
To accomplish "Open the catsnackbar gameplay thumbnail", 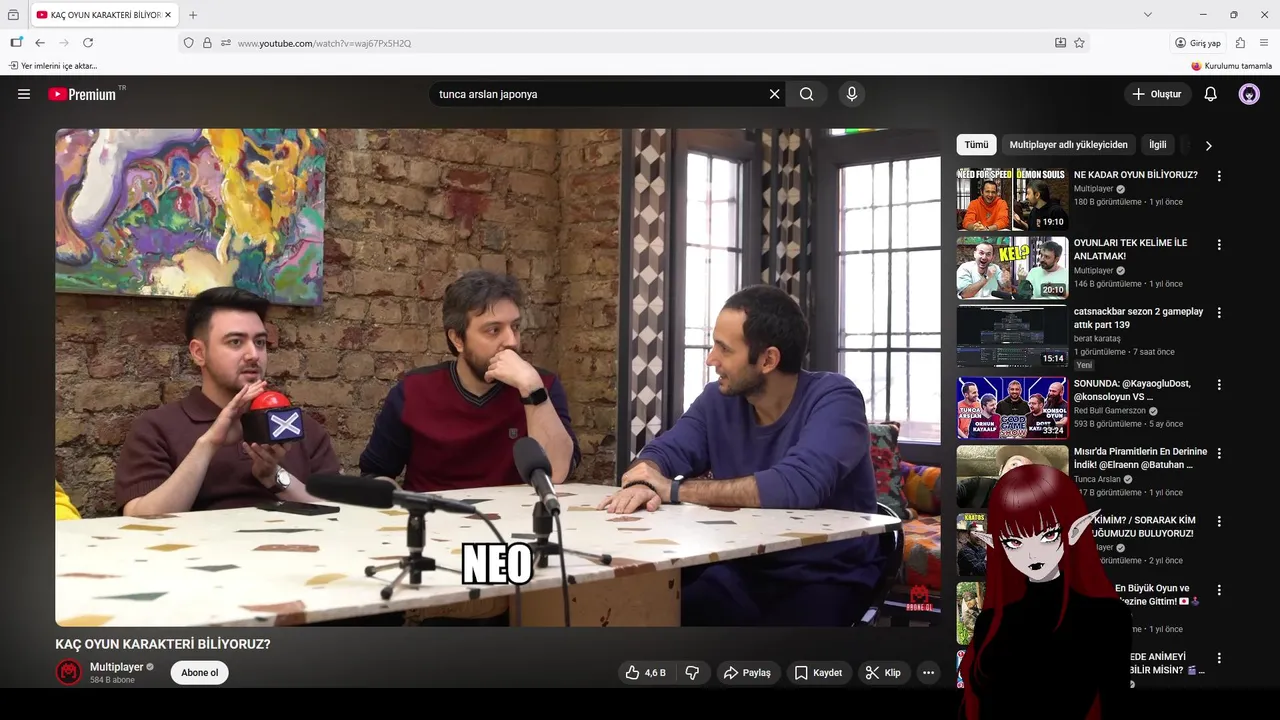I will pyautogui.click(x=1012, y=337).
